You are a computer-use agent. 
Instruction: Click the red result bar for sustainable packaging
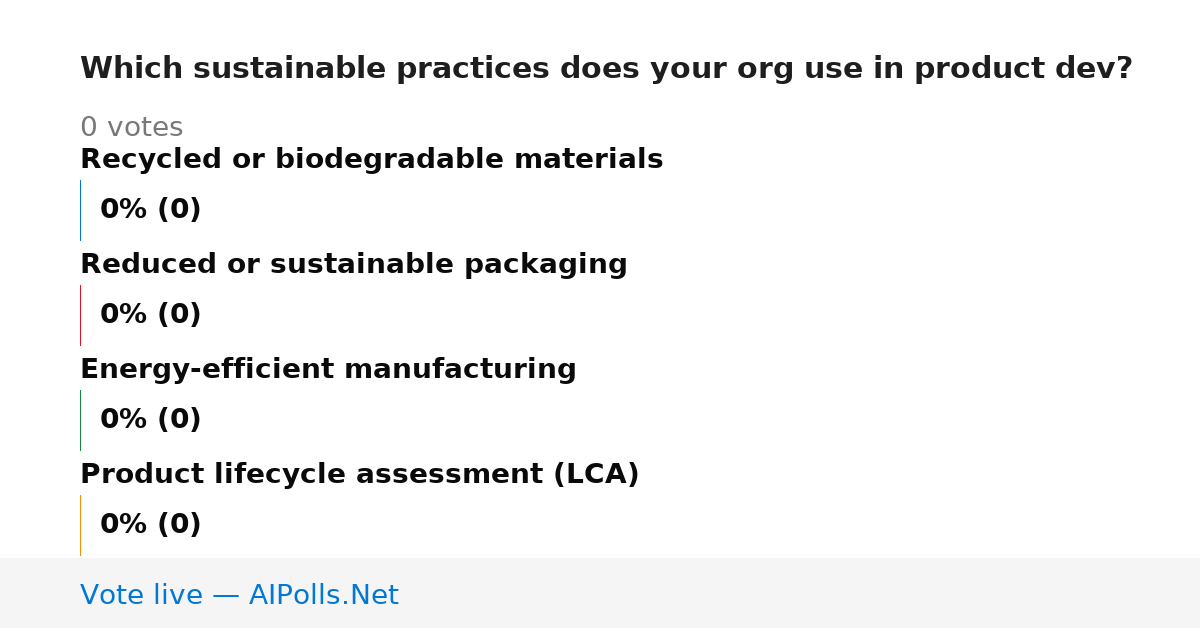[x=80, y=315]
